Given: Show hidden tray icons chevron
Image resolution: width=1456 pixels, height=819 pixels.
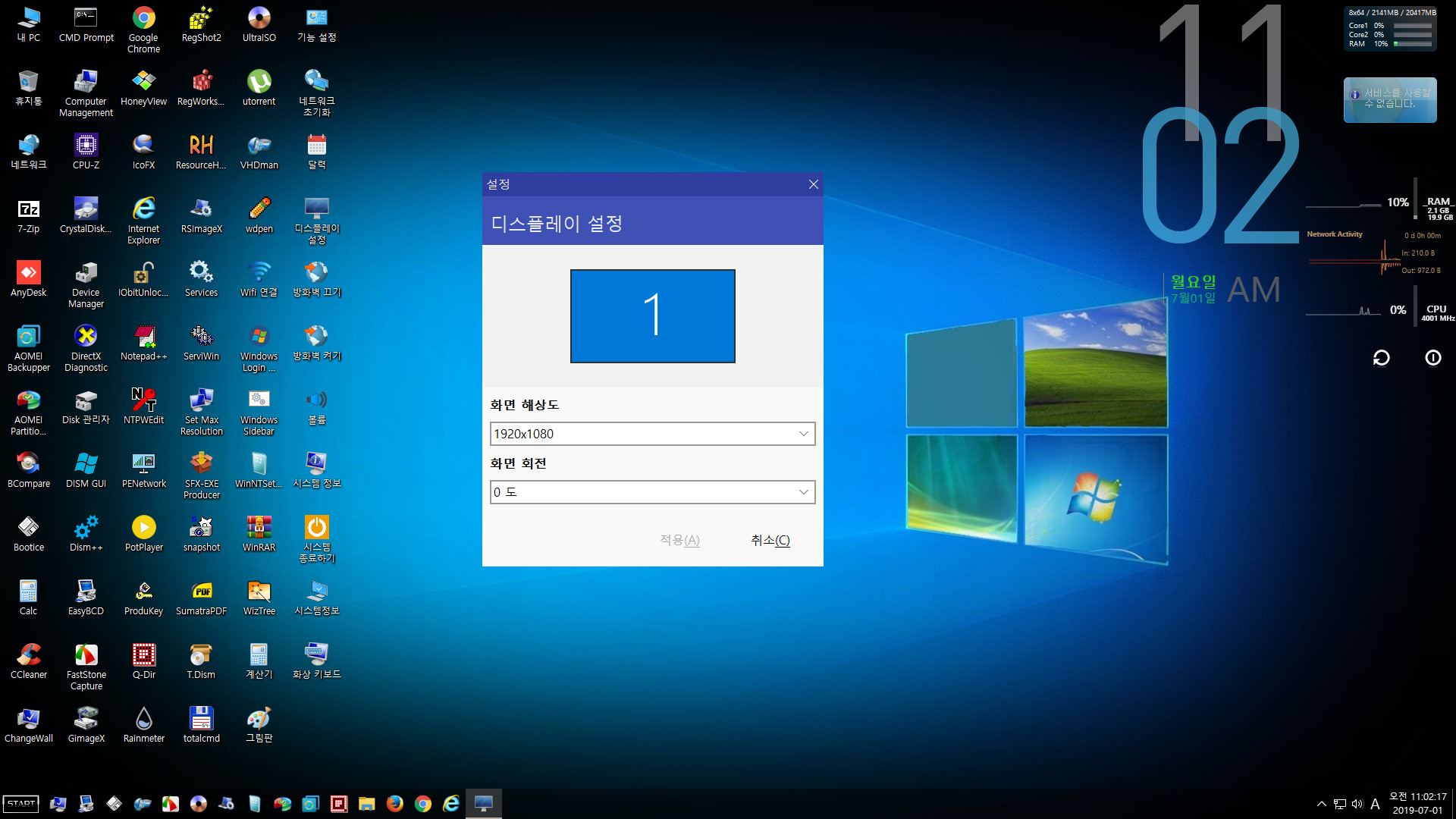Looking at the screenshot, I should tap(1322, 804).
